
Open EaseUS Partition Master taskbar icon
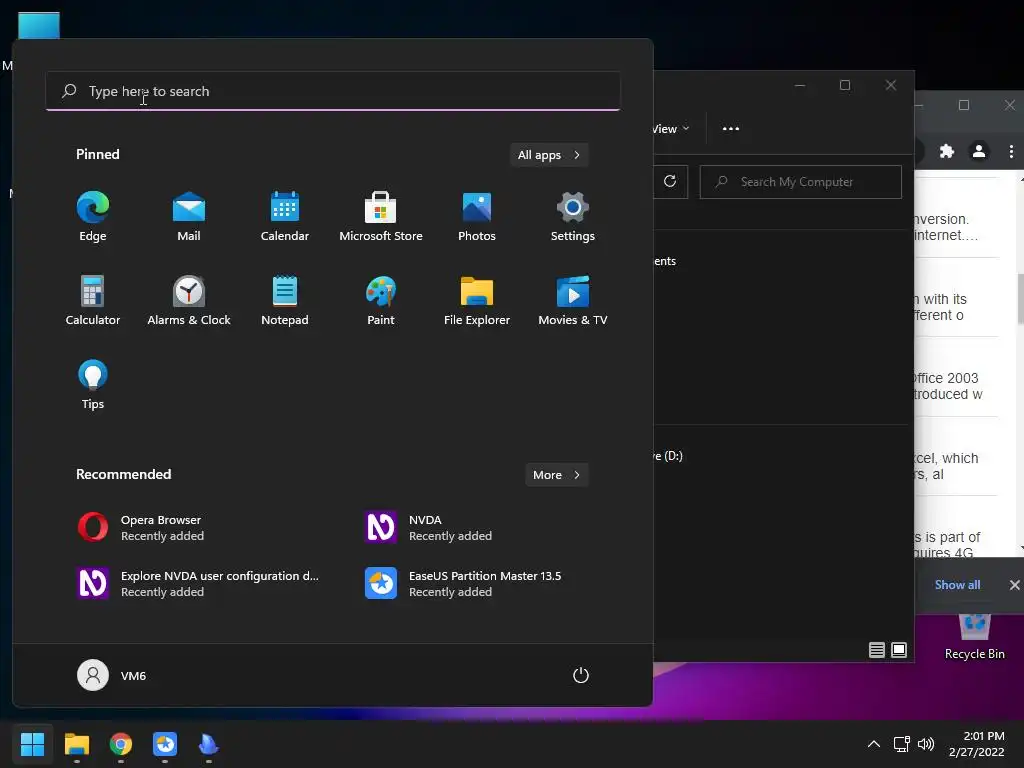tap(165, 744)
